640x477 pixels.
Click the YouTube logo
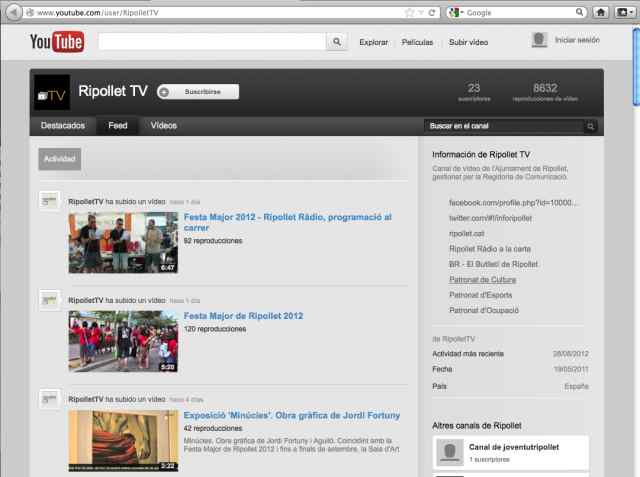pos(56,42)
